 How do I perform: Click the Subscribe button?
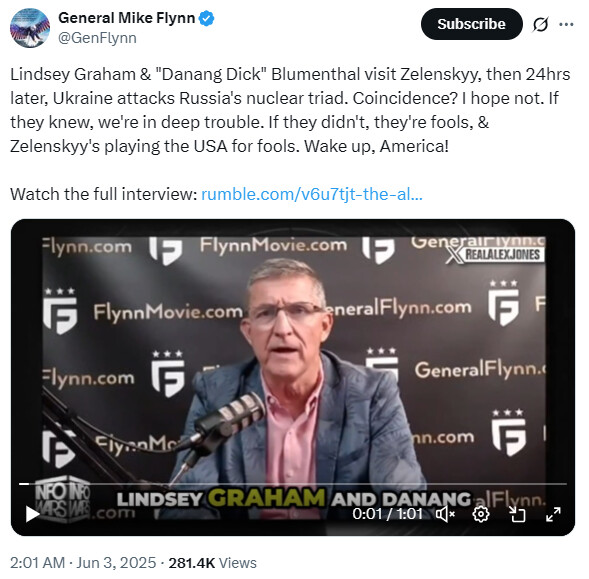pos(471,24)
